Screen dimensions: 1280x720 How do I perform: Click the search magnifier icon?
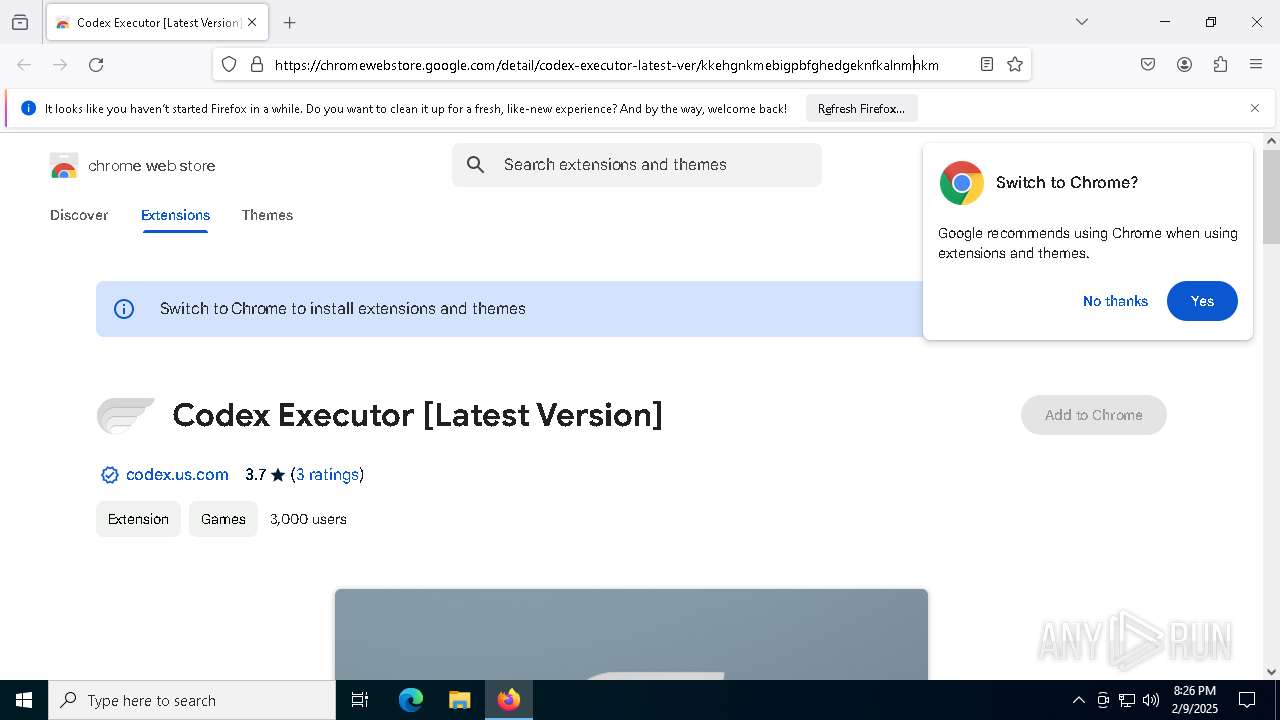tap(476, 165)
